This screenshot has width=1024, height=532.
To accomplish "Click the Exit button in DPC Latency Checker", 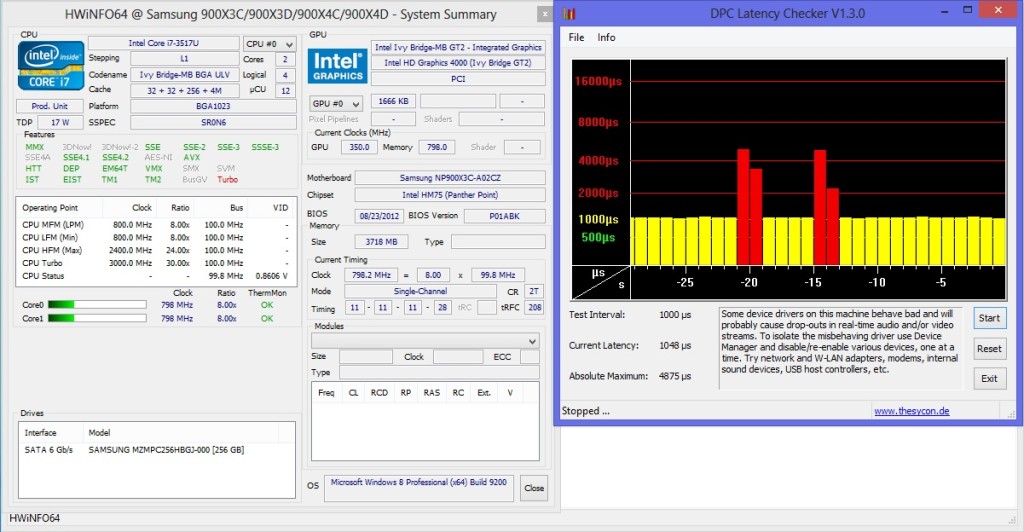I will 989,379.
